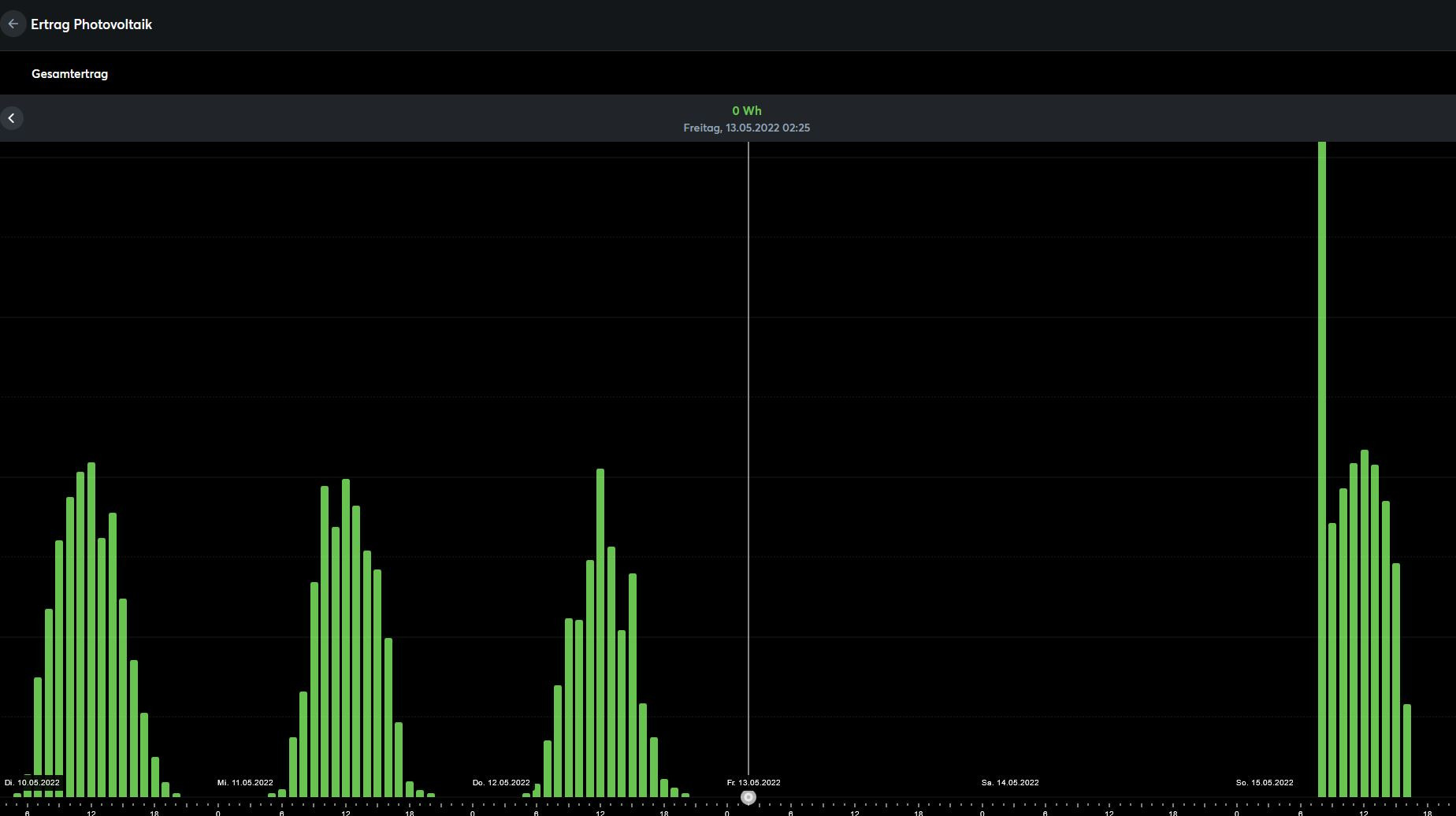Viewport: 1456px width, 816px height.
Task: Click the Freitag, 13.05.2022 02:25 timestamp
Action: (x=746, y=128)
